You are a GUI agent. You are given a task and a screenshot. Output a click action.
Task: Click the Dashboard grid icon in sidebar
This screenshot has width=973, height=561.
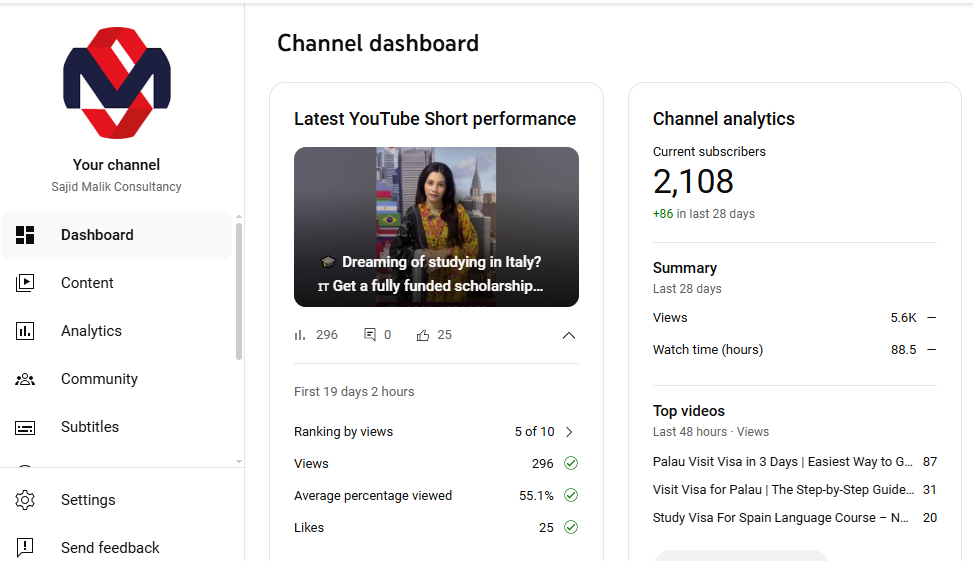25,235
